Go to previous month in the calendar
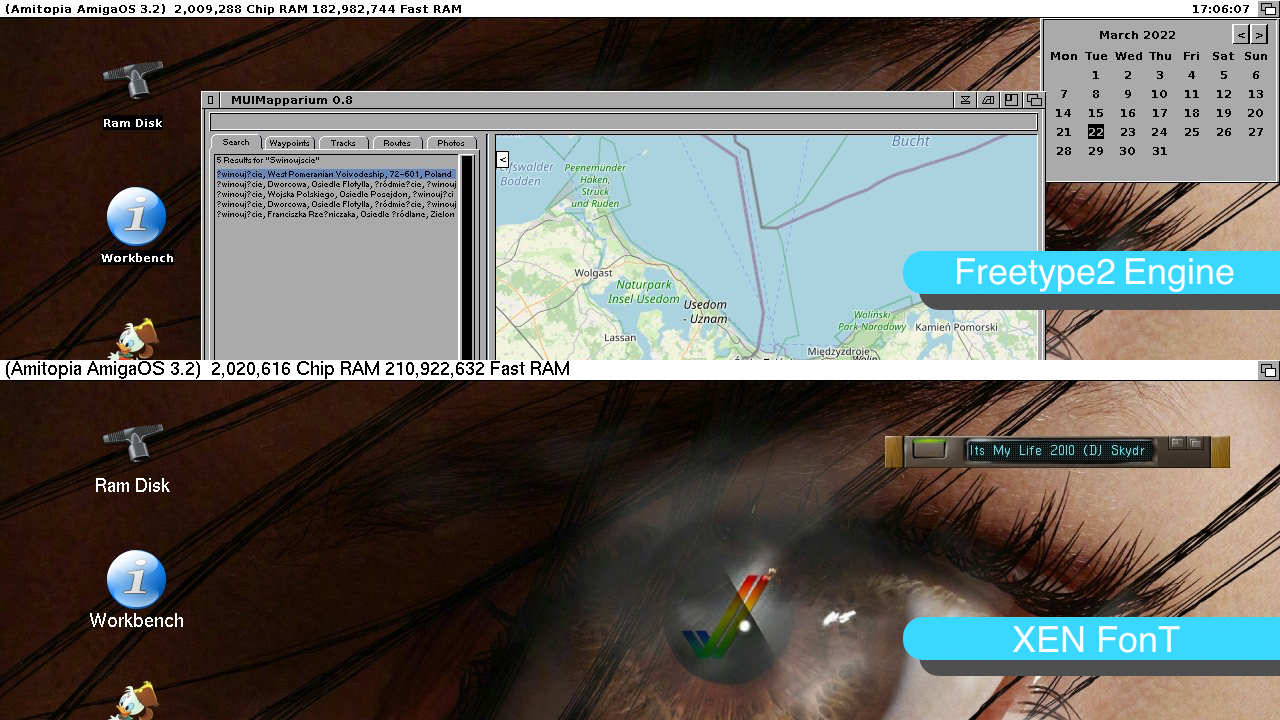The height and width of the screenshot is (720, 1280). tap(1241, 35)
